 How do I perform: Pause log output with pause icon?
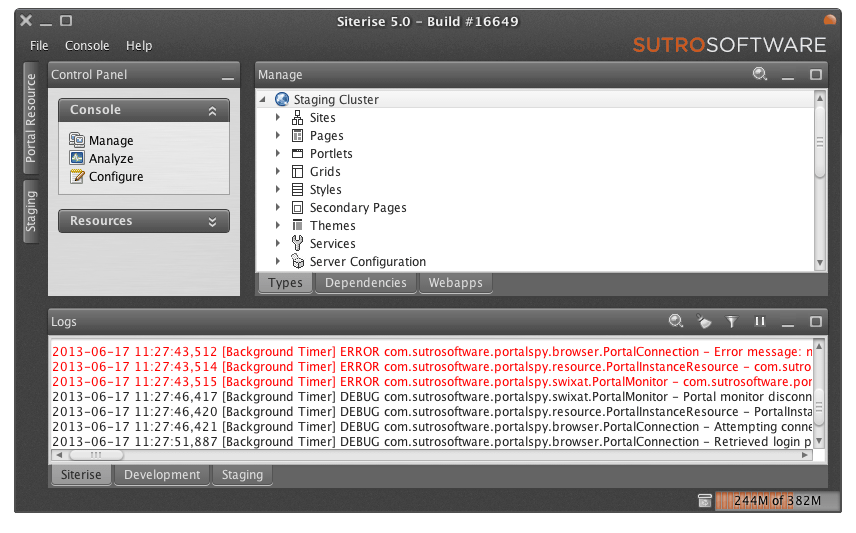[759, 321]
